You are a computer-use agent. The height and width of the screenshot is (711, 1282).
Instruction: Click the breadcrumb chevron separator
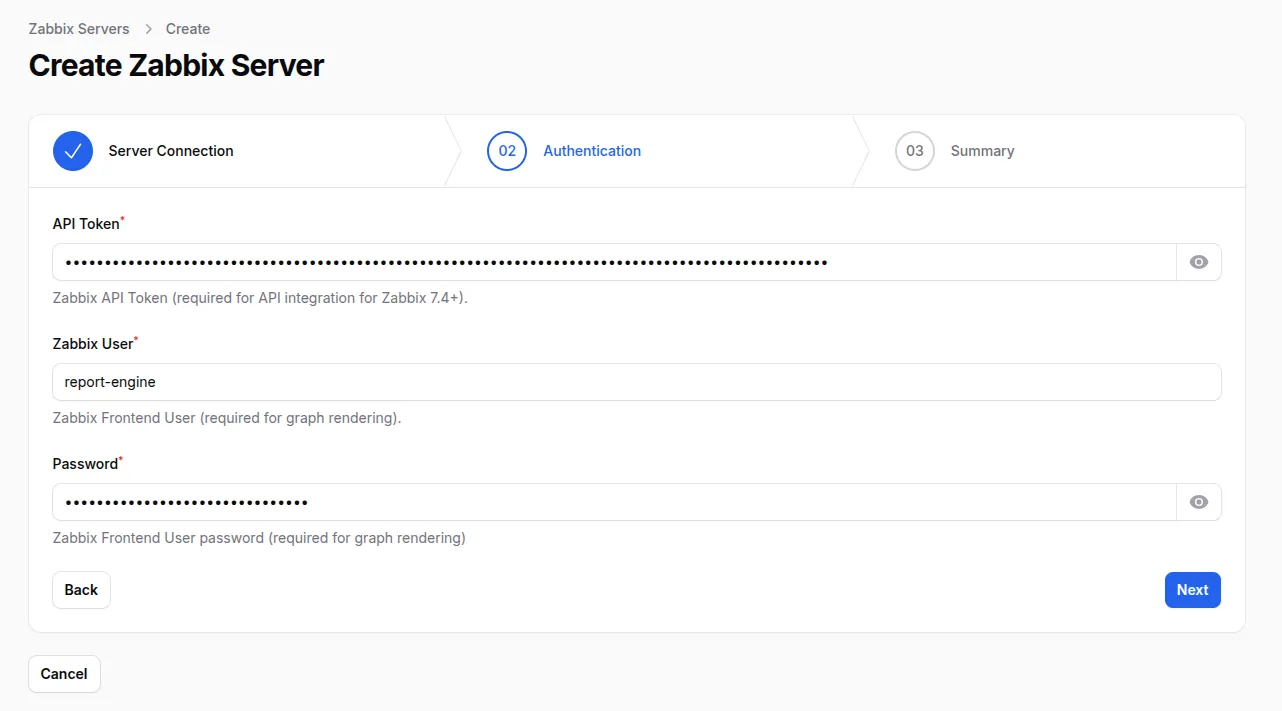[148, 29]
